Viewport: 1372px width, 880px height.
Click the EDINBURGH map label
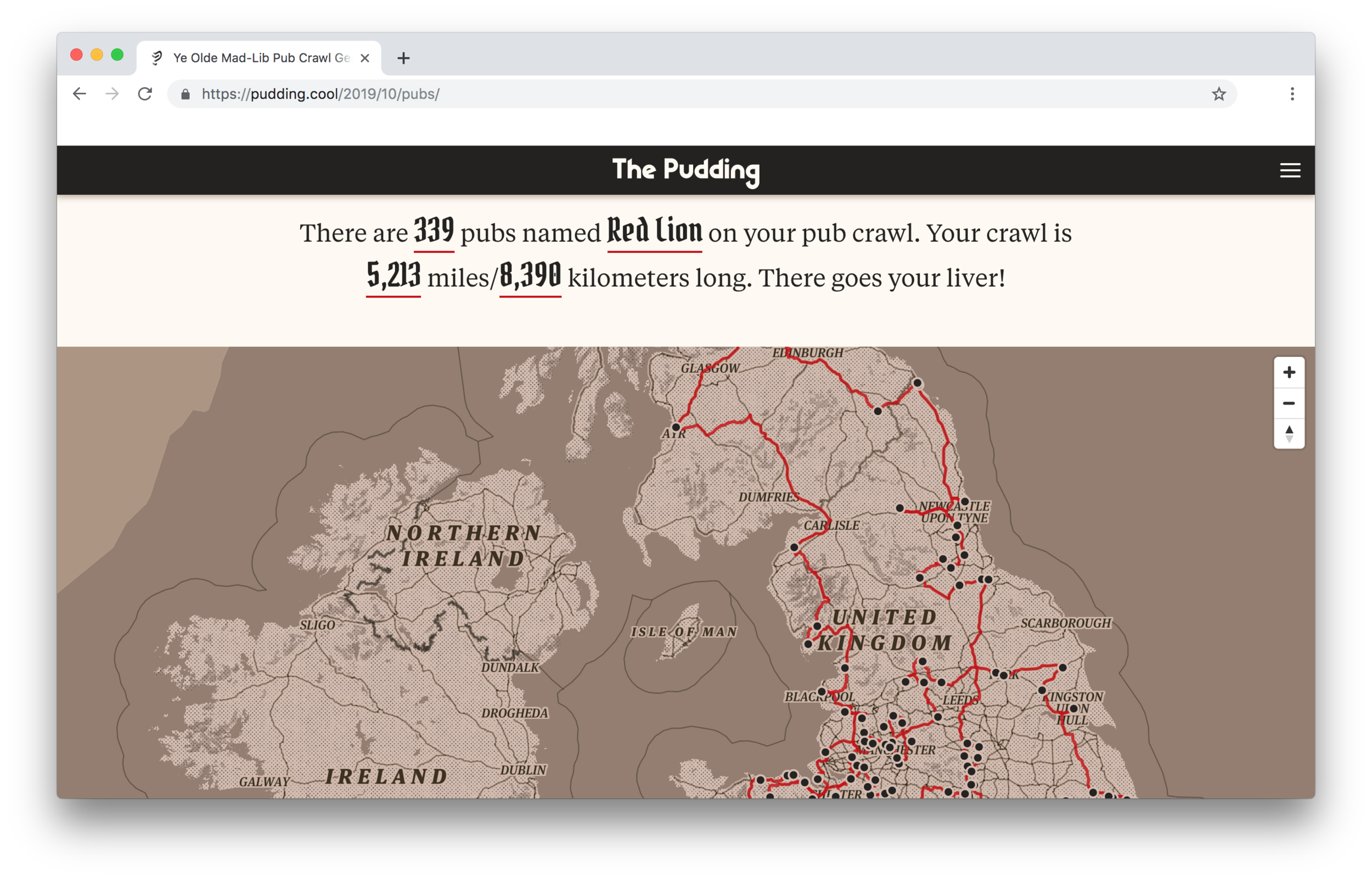[808, 353]
